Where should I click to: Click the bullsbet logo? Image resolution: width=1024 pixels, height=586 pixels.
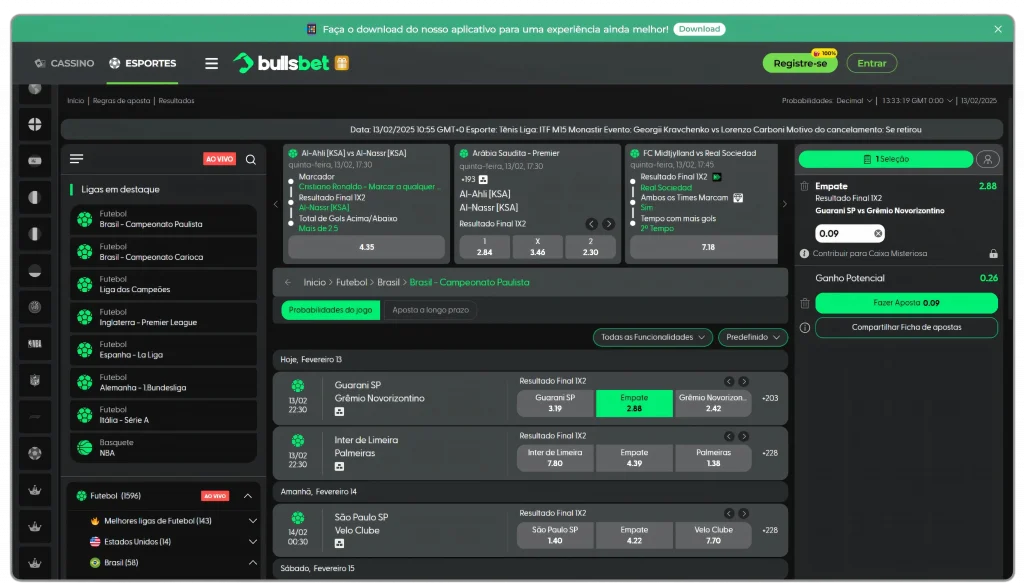click(281, 63)
